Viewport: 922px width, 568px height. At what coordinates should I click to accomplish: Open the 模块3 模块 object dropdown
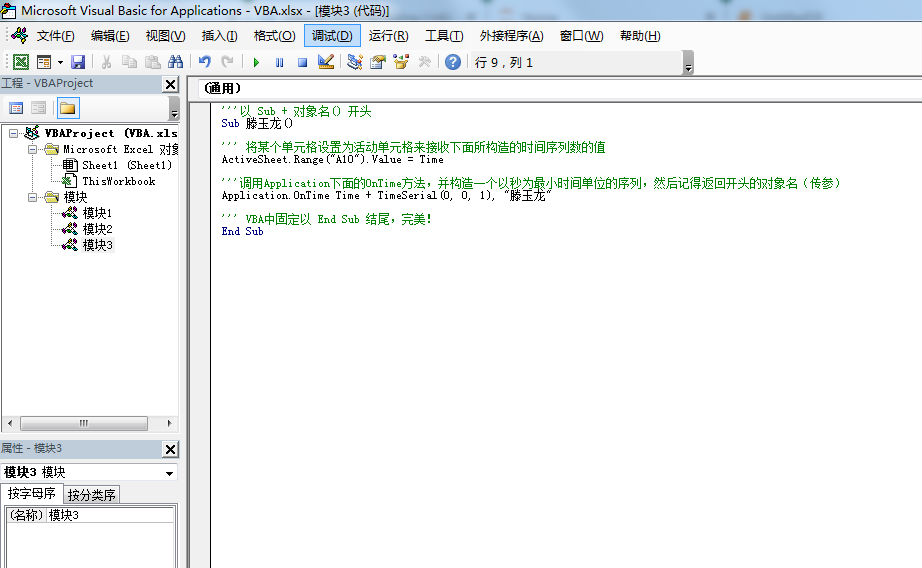coord(169,473)
